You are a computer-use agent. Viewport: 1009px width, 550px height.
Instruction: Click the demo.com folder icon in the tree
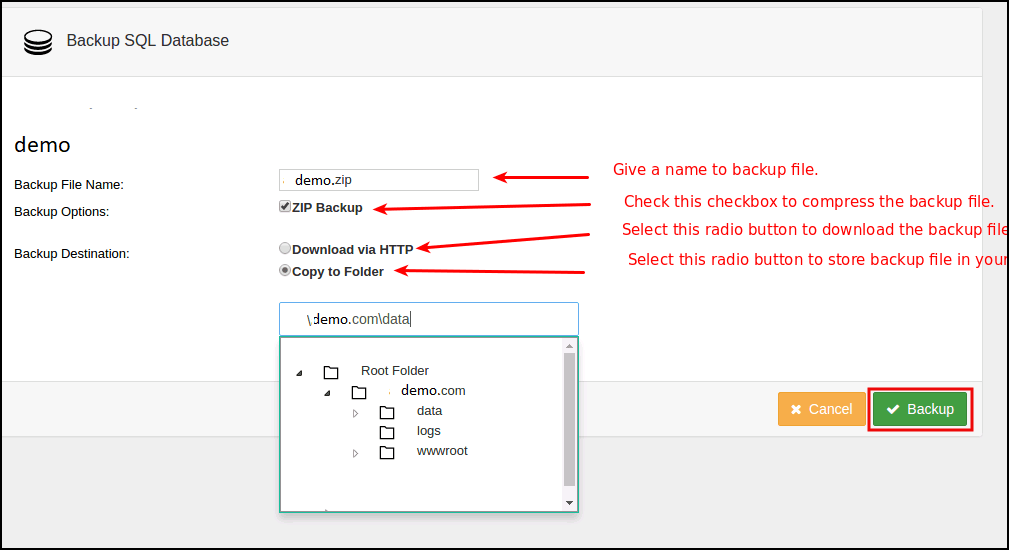point(359,392)
